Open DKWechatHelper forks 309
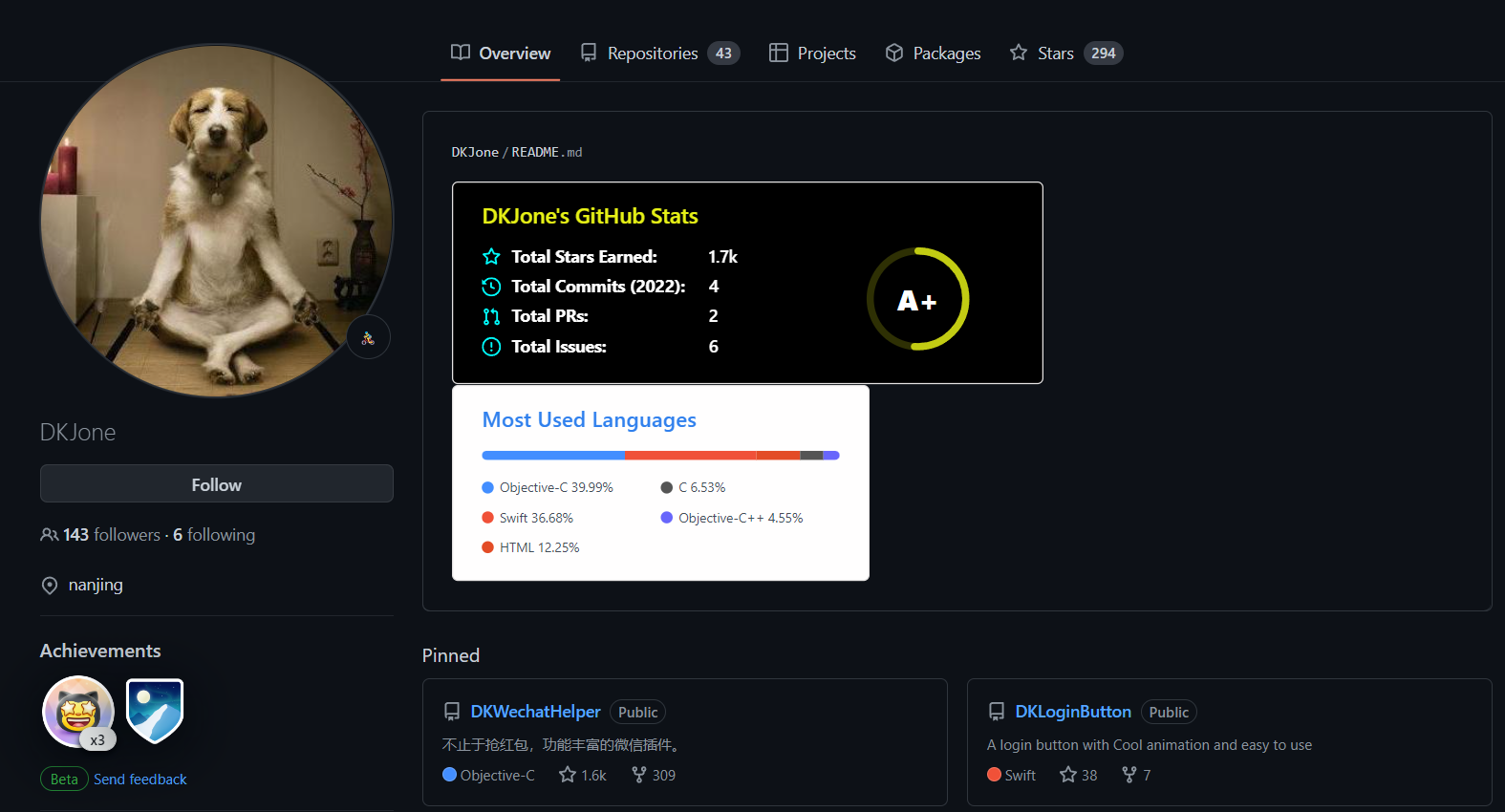Screen dimensions: 1505x812 654,775
